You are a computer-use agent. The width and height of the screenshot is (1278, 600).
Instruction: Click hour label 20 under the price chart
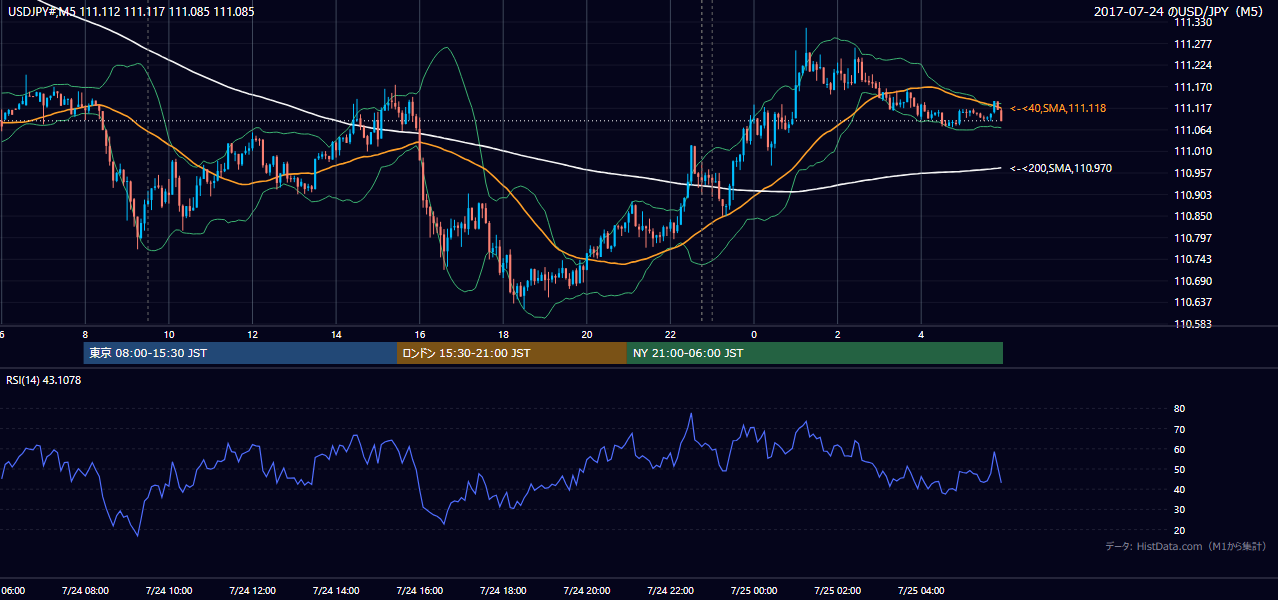587,334
